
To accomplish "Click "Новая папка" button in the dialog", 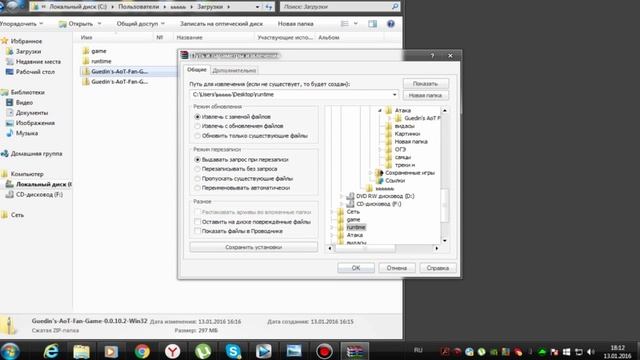I will coord(425,95).
